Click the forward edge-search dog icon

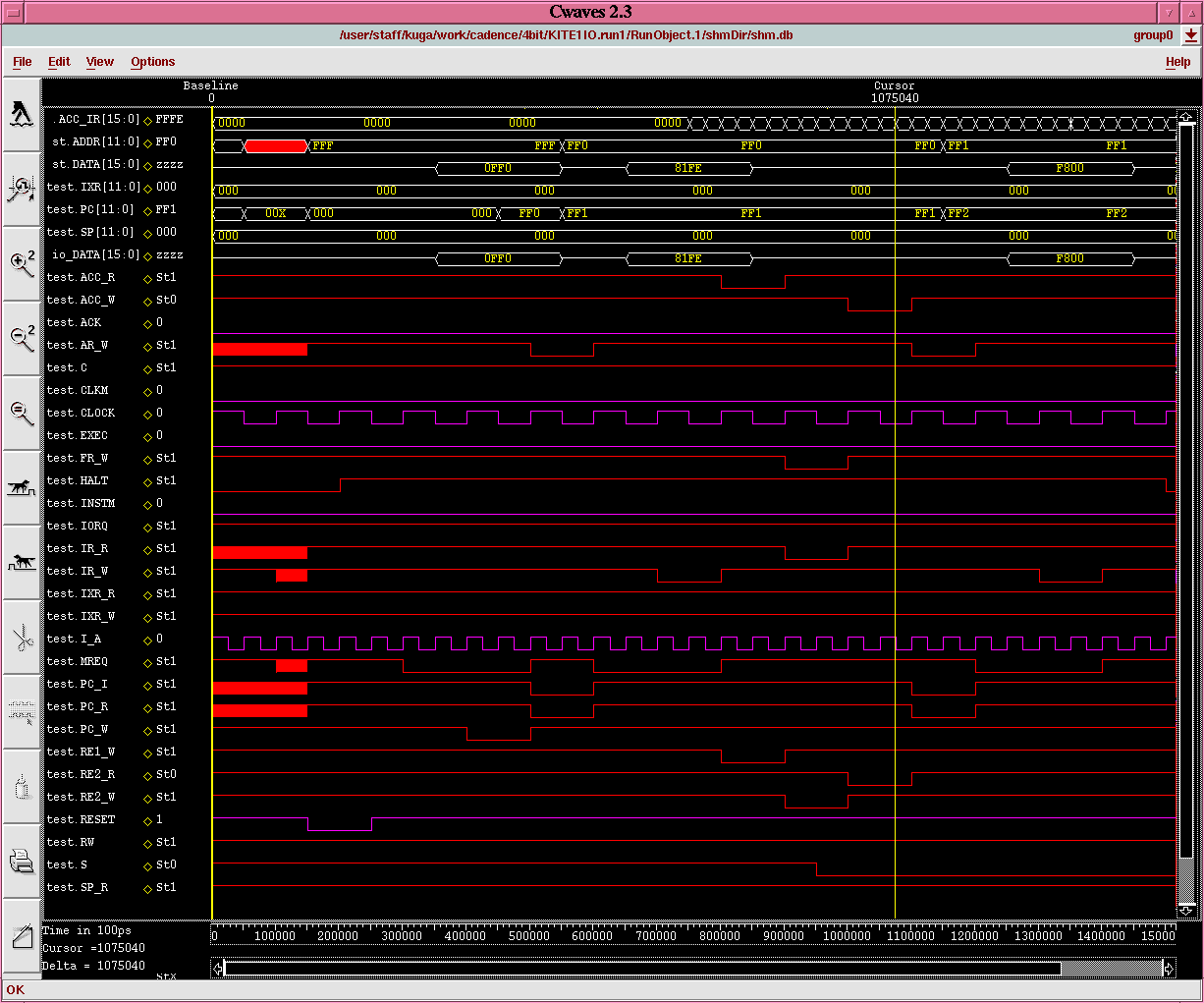(x=22, y=485)
